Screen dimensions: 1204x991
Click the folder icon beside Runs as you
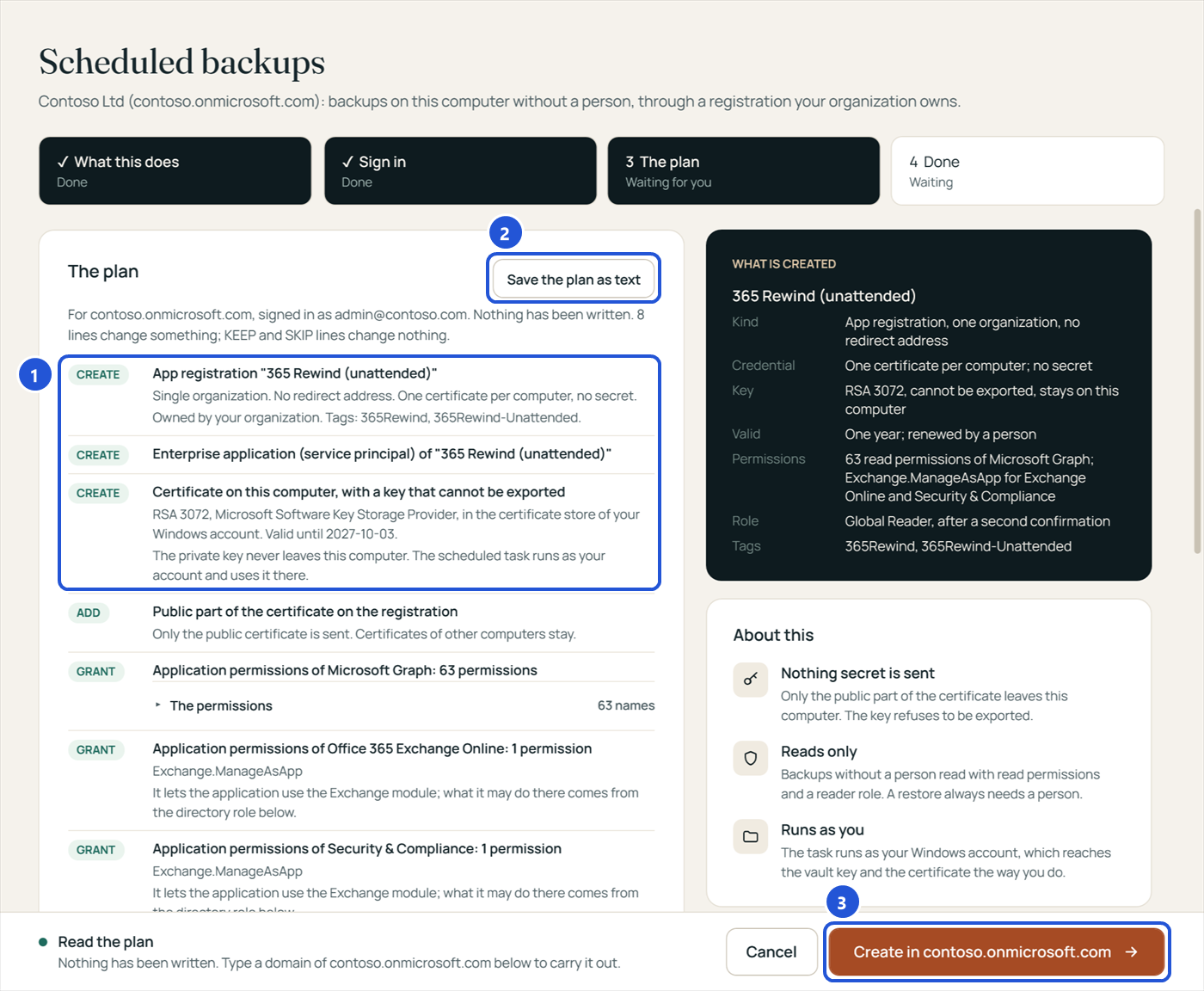click(x=751, y=836)
